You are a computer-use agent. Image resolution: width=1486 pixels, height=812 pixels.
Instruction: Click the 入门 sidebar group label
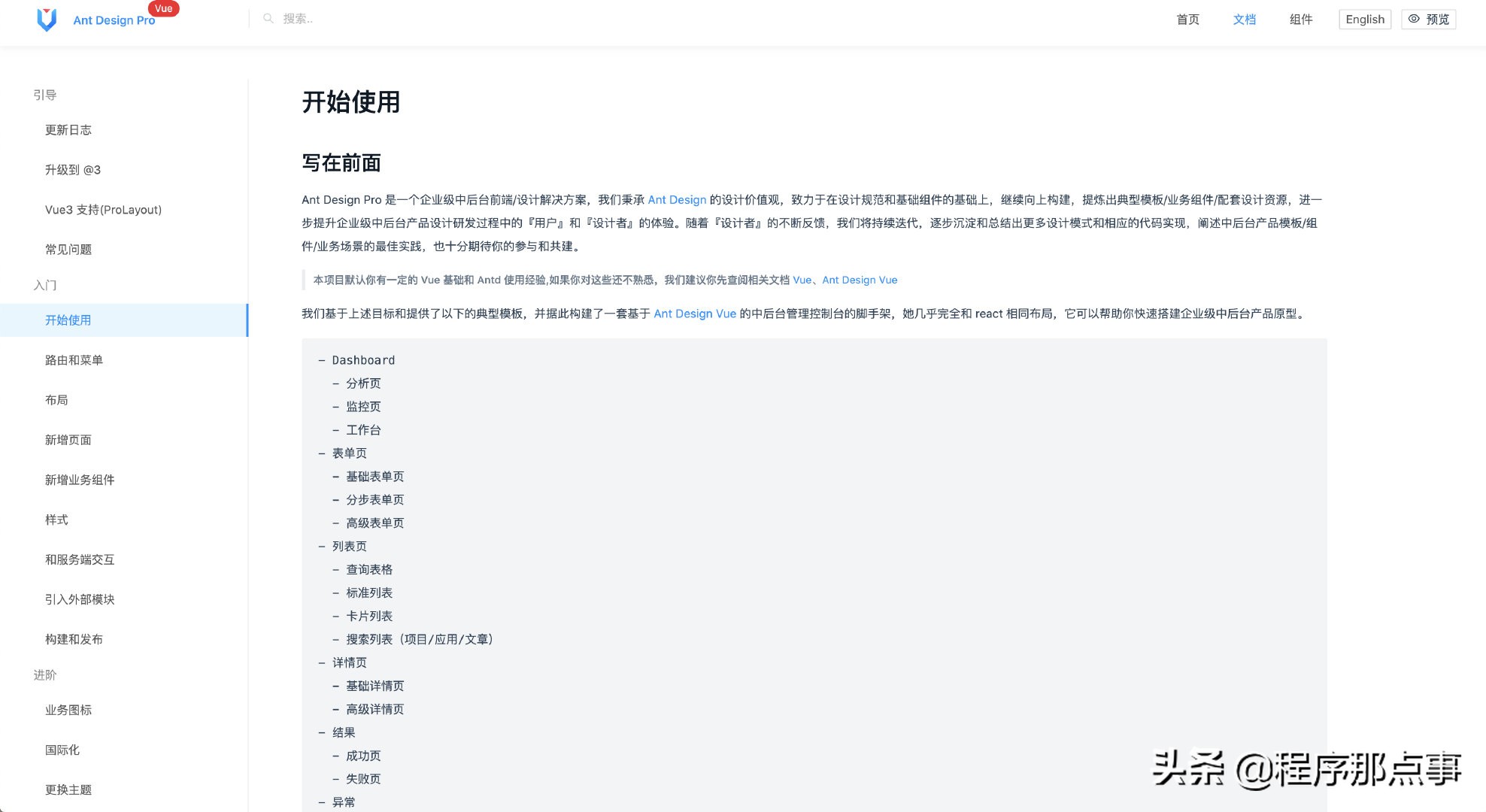(x=45, y=285)
